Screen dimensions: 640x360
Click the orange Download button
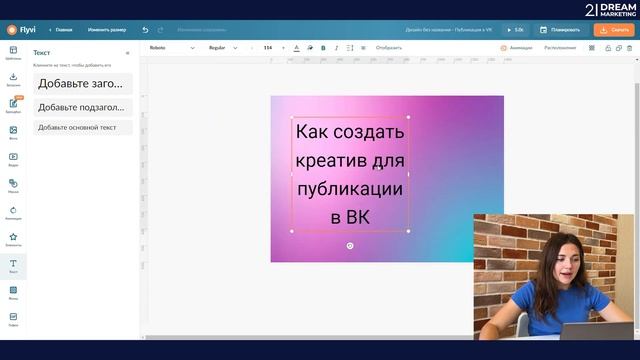pyautogui.click(x=614, y=30)
